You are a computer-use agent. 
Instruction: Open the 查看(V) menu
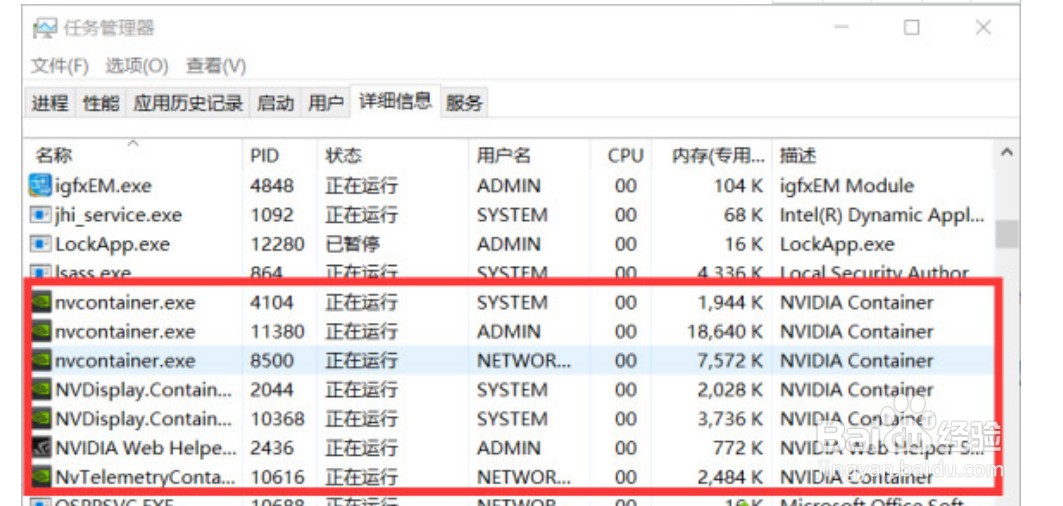coord(216,66)
